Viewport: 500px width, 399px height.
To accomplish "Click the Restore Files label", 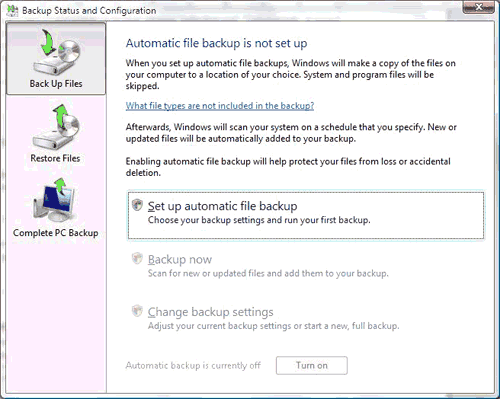I will [55, 158].
